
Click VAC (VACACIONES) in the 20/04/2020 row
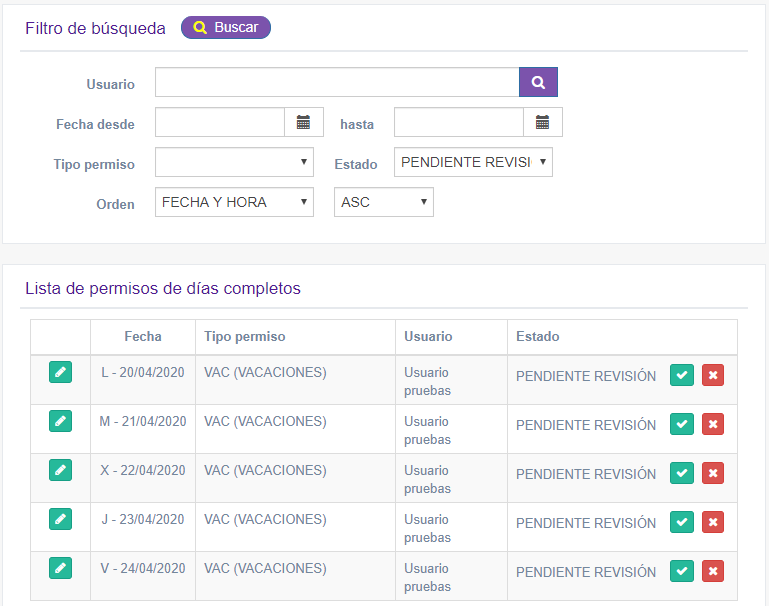tap(265, 372)
